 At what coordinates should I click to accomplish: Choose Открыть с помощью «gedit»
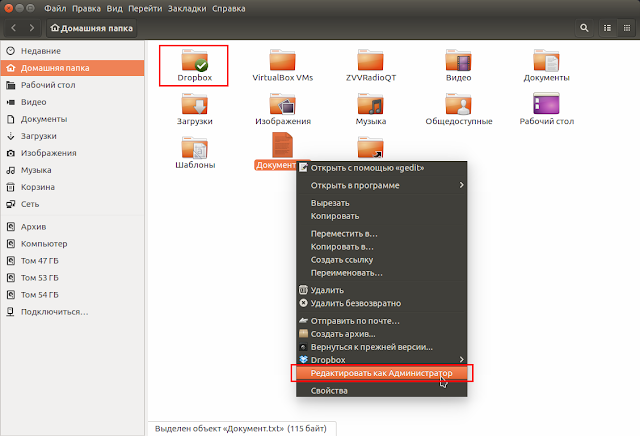pyautogui.click(x=382, y=168)
